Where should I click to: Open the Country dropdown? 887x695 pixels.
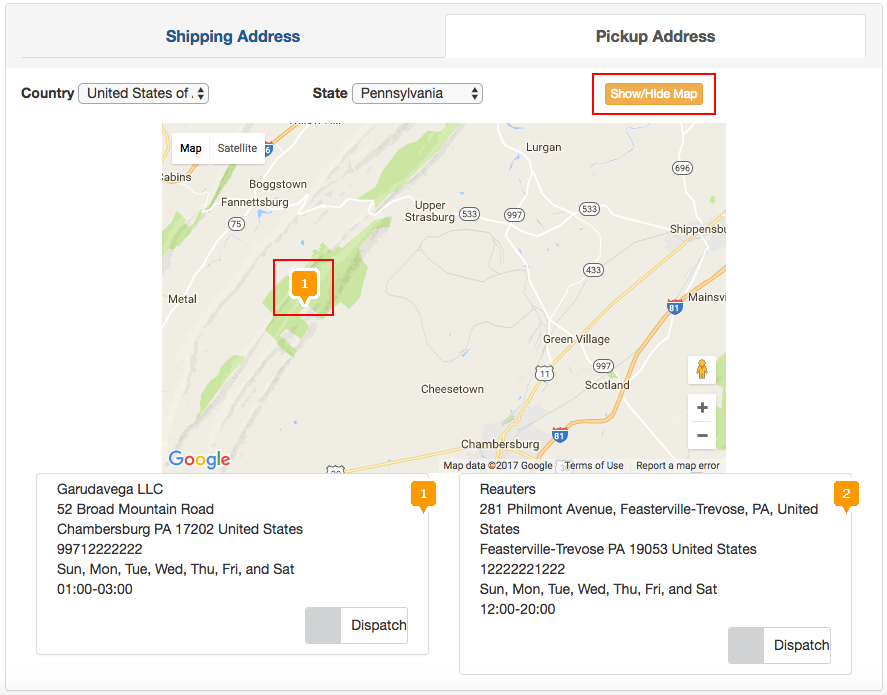tap(144, 93)
